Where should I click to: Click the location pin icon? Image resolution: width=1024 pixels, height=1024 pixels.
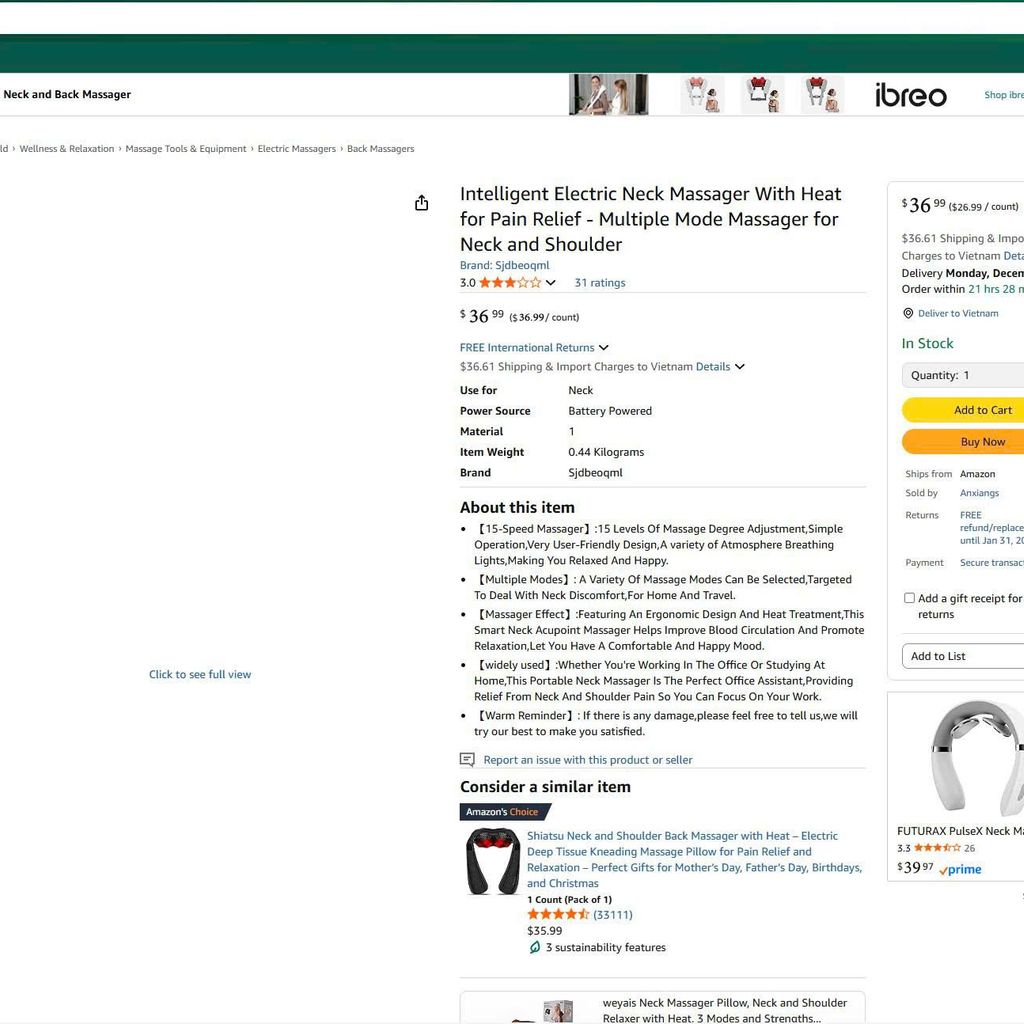pos(908,313)
